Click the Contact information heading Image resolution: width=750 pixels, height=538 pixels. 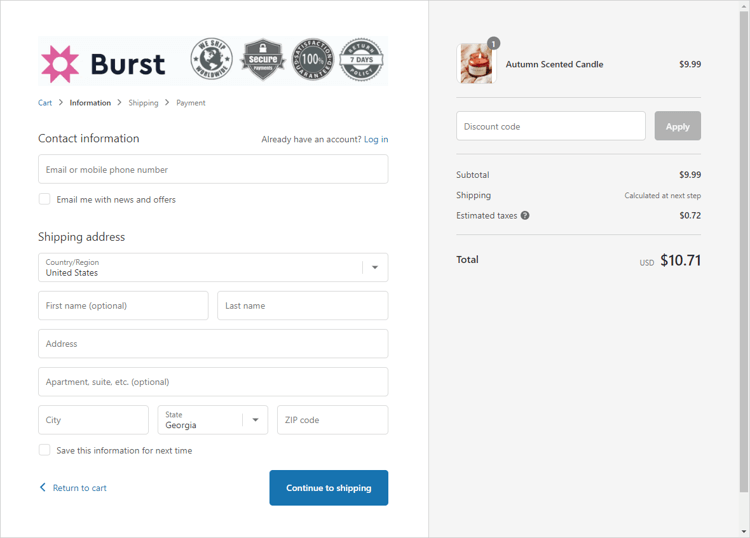[x=89, y=138]
